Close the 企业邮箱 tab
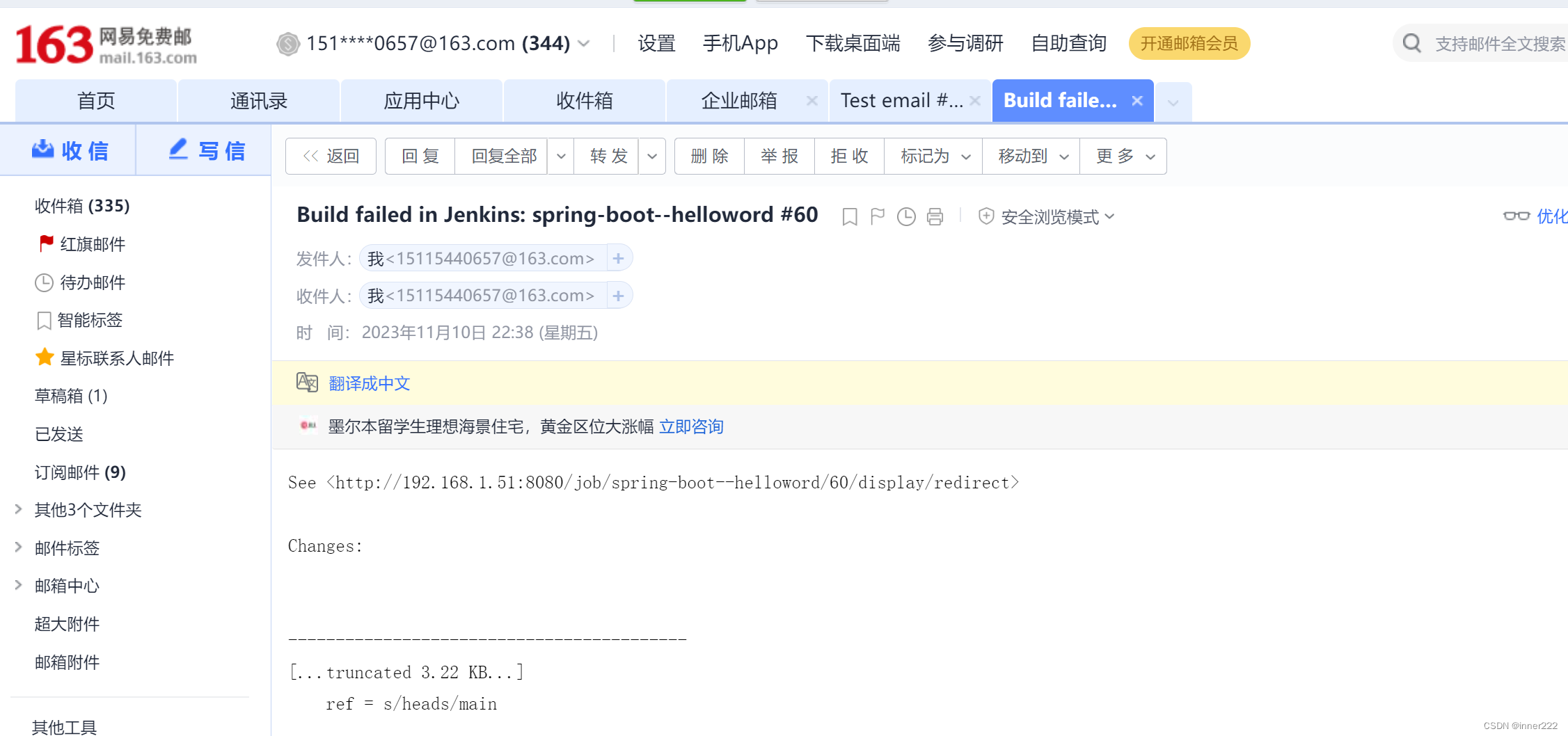The height and width of the screenshot is (736, 1568). [811, 101]
